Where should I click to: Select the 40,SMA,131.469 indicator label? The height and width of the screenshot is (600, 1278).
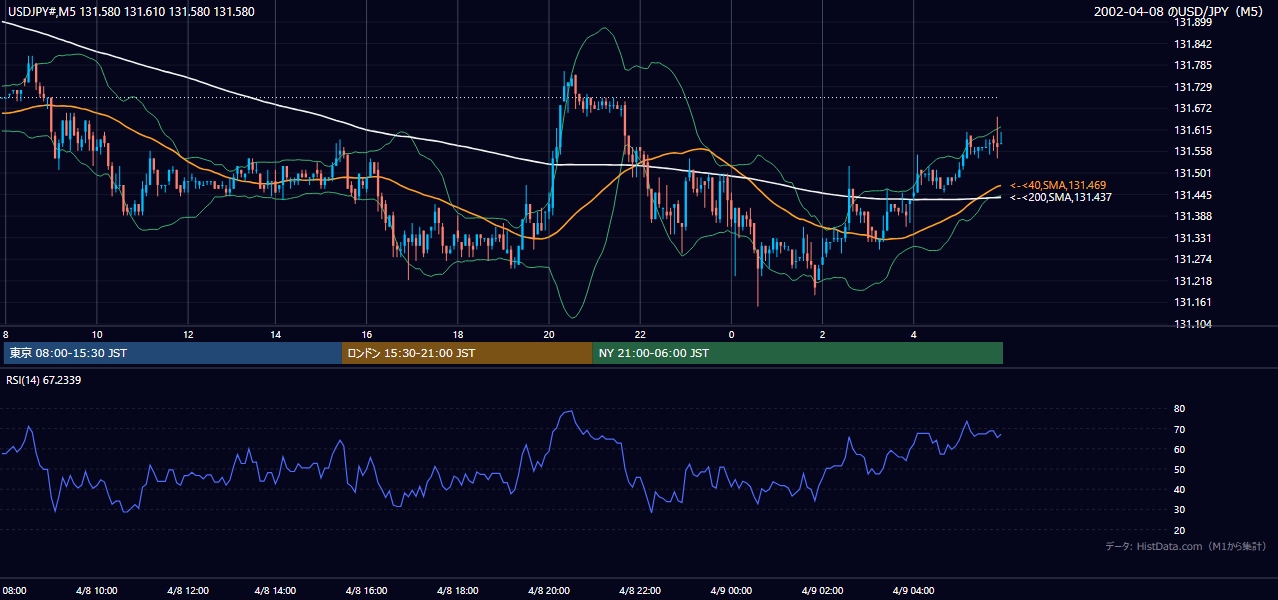click(1057, 185)
